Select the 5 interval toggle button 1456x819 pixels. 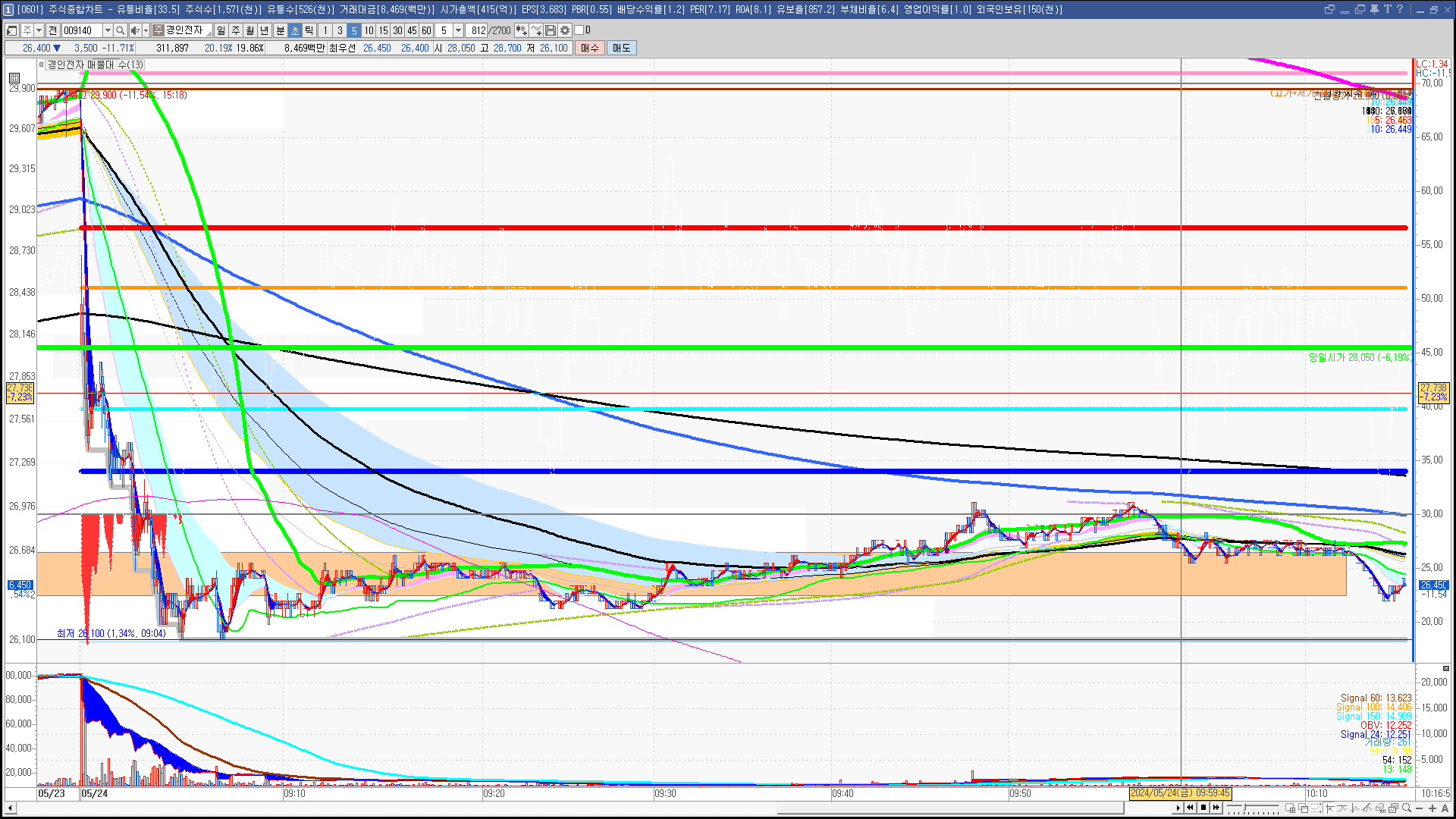pyautogui.click(x=354, y=30)
